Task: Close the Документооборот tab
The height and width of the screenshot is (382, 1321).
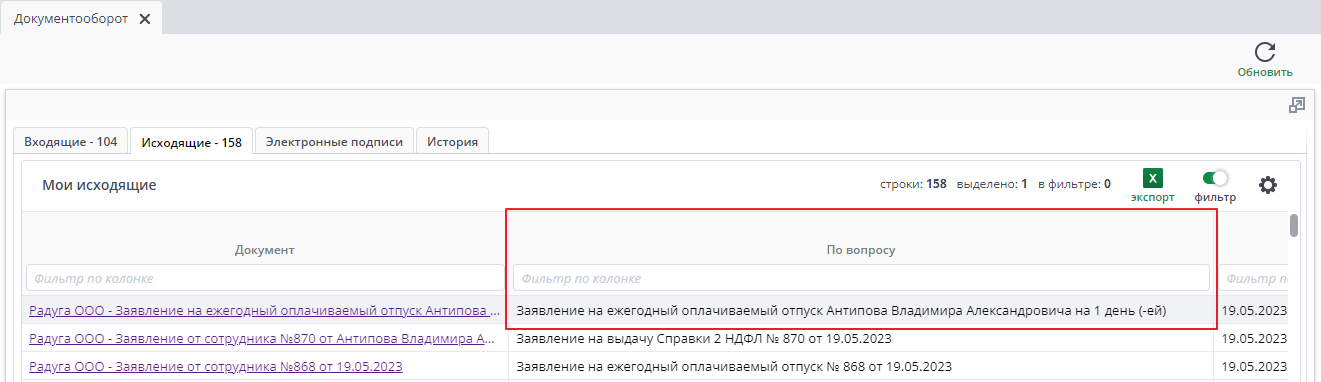Action: point(145,19)
